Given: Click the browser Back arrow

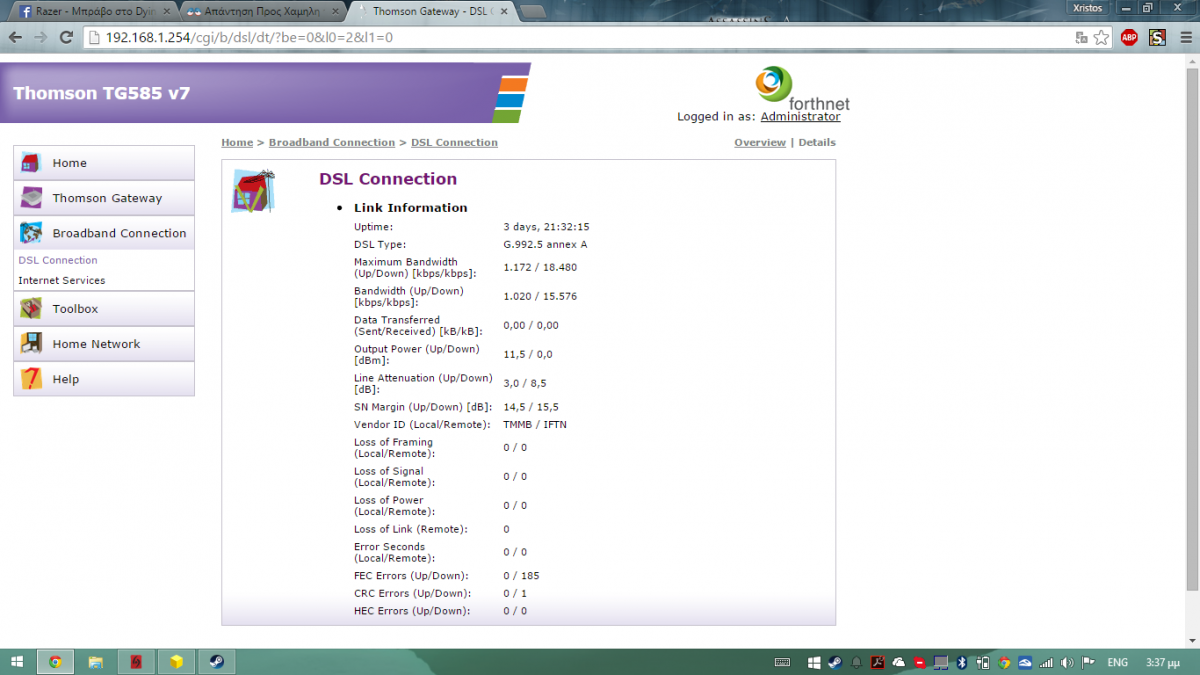Looking at the screenshot, I should 16,37.
